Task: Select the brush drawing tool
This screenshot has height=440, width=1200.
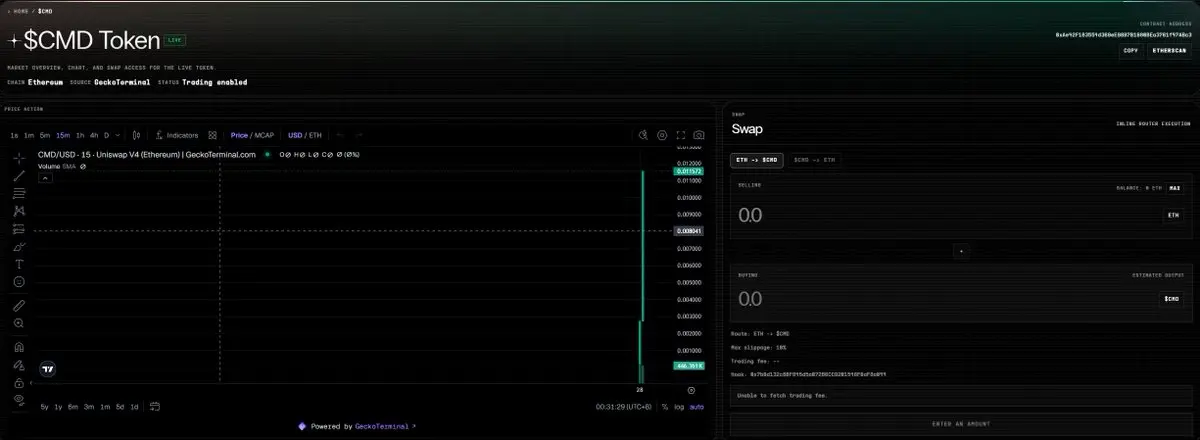Action: tap(19, 247)
